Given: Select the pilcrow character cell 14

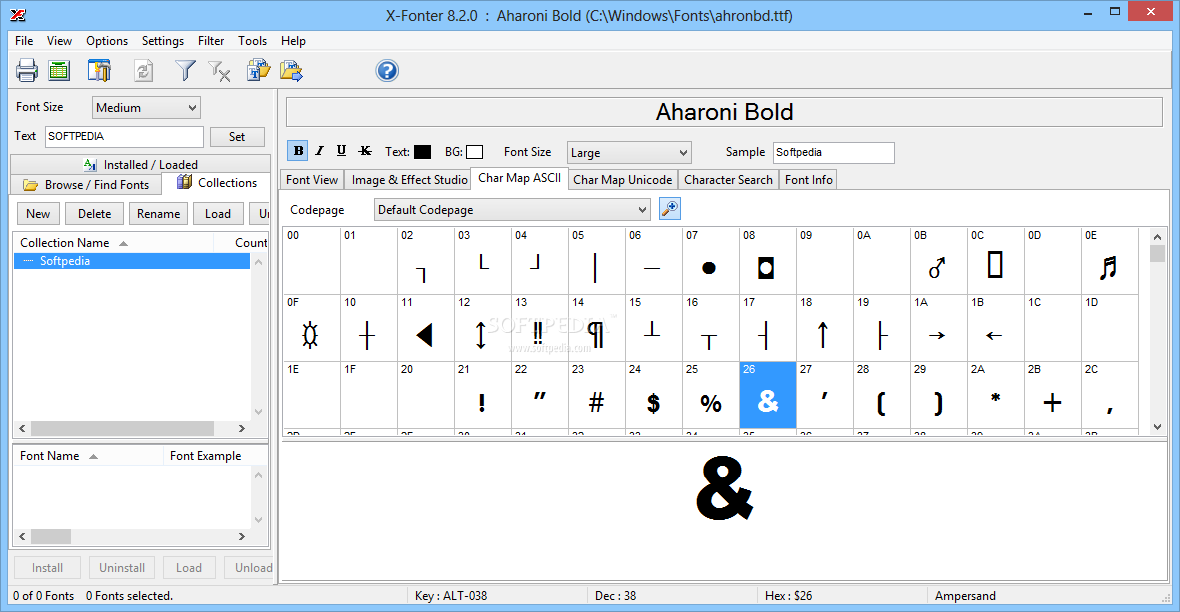Looking at the screenshot, I should [597, 327].
